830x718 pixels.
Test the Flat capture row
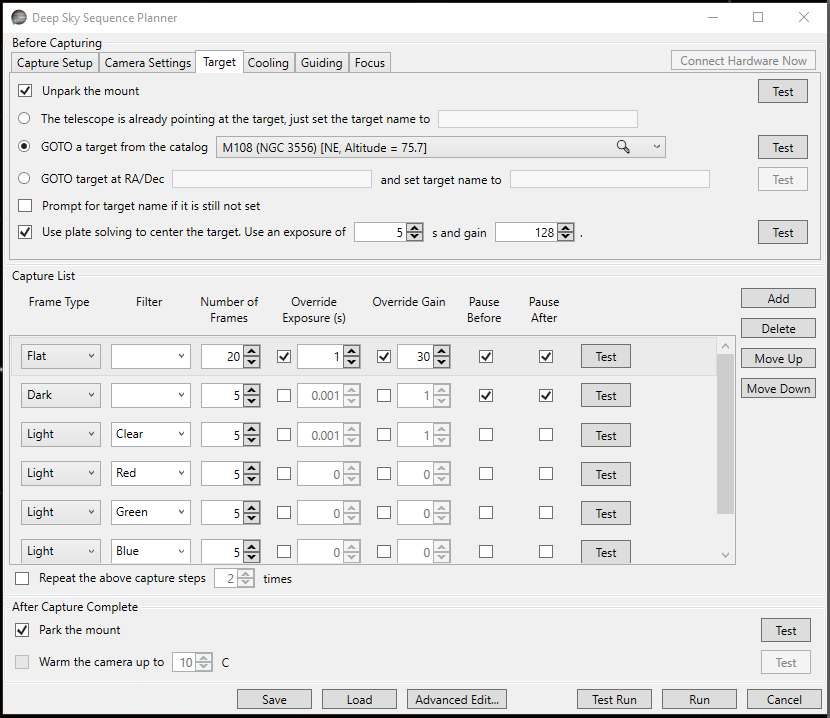(x=606, y=356)
